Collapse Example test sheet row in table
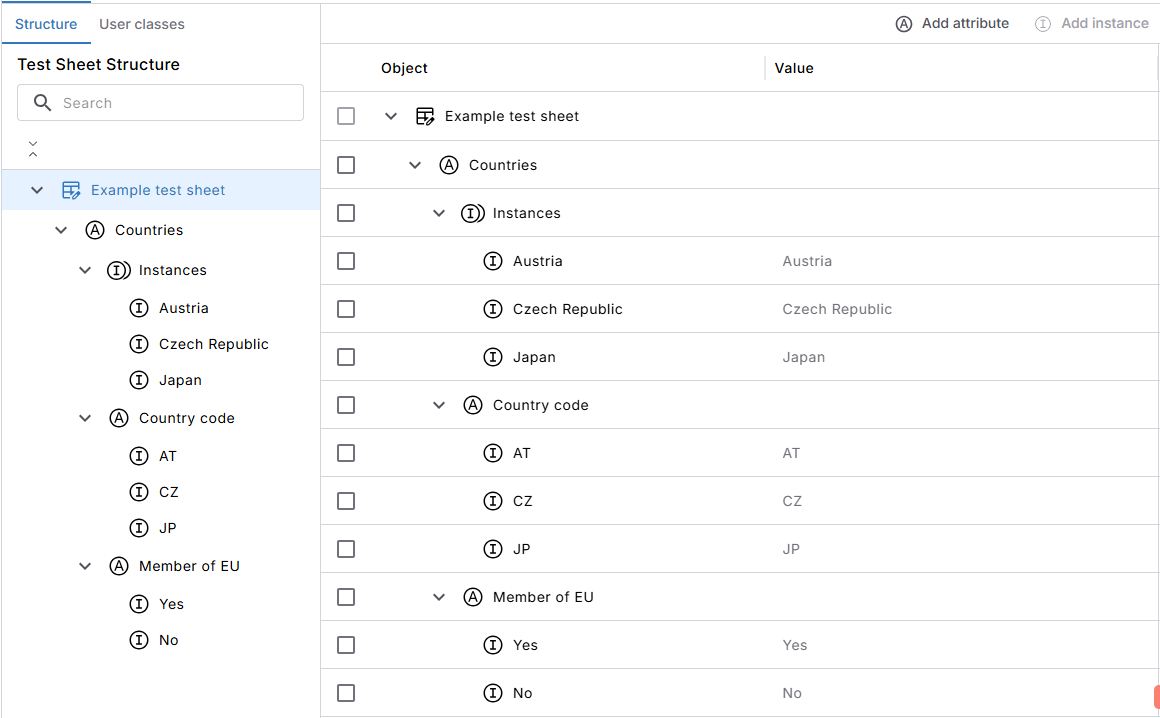The width and height of the screenshot is (1160, 718). pos(391,116)
